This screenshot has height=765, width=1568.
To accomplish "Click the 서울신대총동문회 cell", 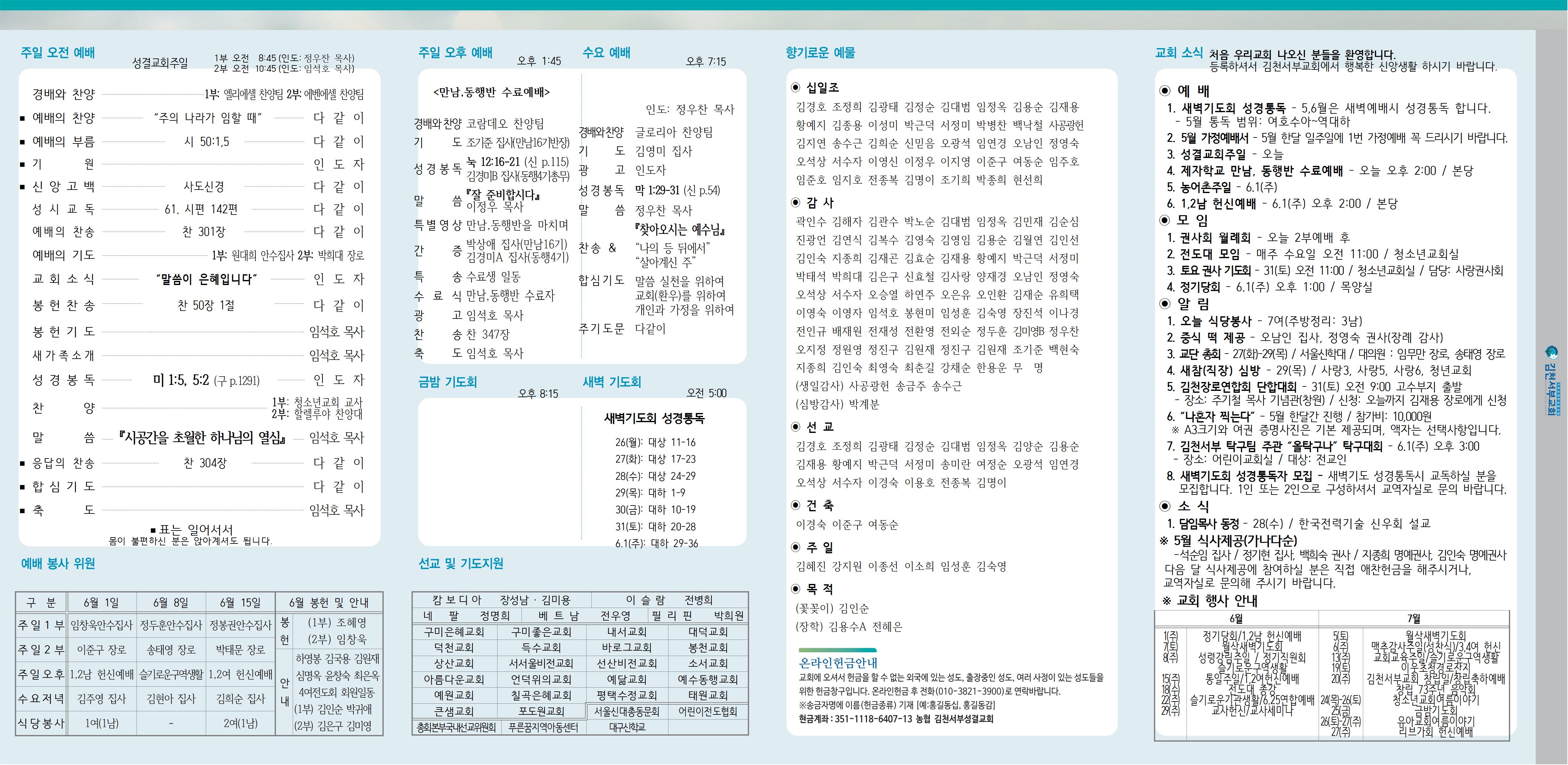I will (x=627, y=712).
